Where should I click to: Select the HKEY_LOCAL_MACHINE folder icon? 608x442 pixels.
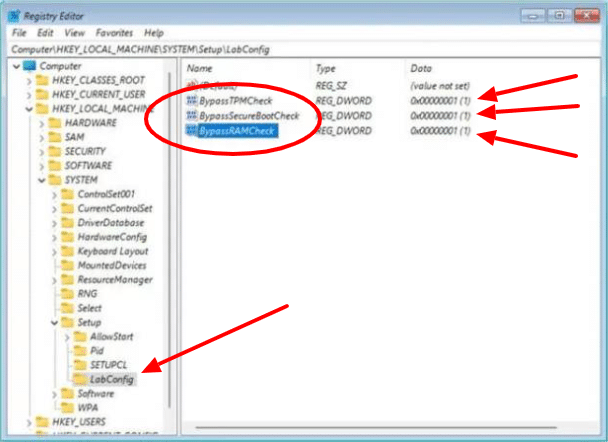coord(42,109)
